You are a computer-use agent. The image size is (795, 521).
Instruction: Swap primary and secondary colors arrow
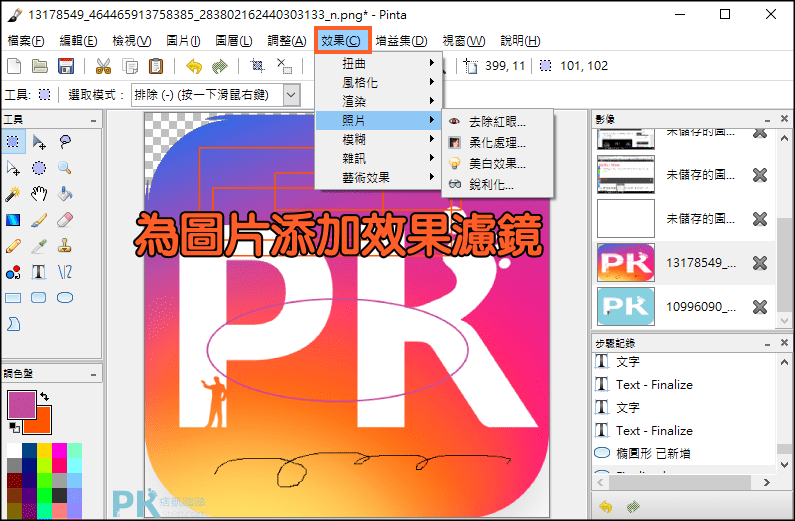click(45, 396)
